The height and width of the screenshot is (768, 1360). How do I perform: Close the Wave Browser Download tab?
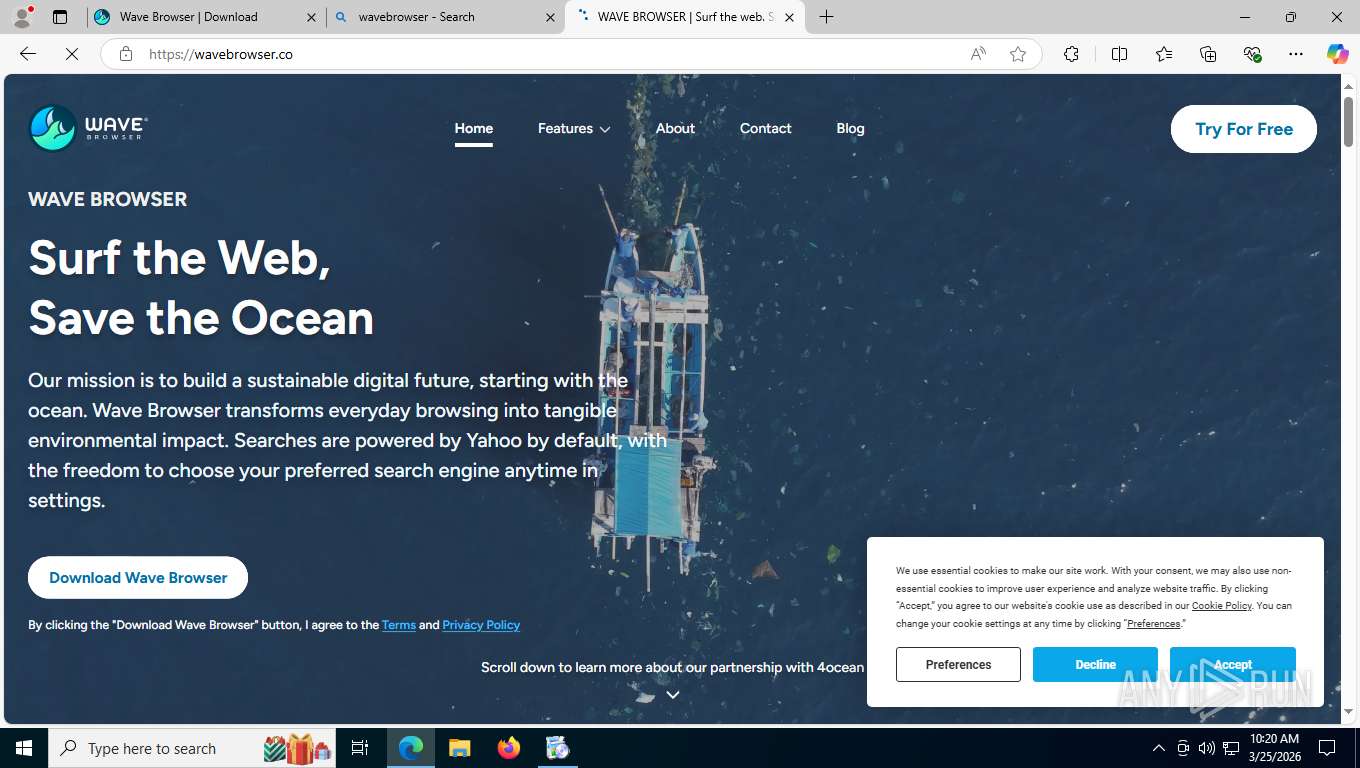point(311,17)
